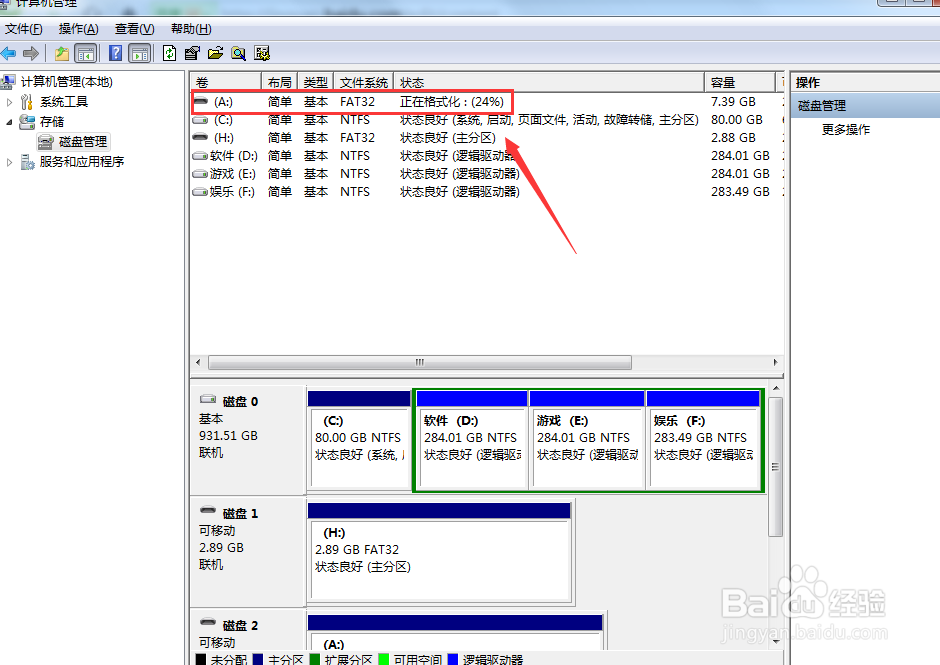This screenshot has height=665, width=940.
Task: Open the 查看(V) menu
Action: tap(135, 29)
